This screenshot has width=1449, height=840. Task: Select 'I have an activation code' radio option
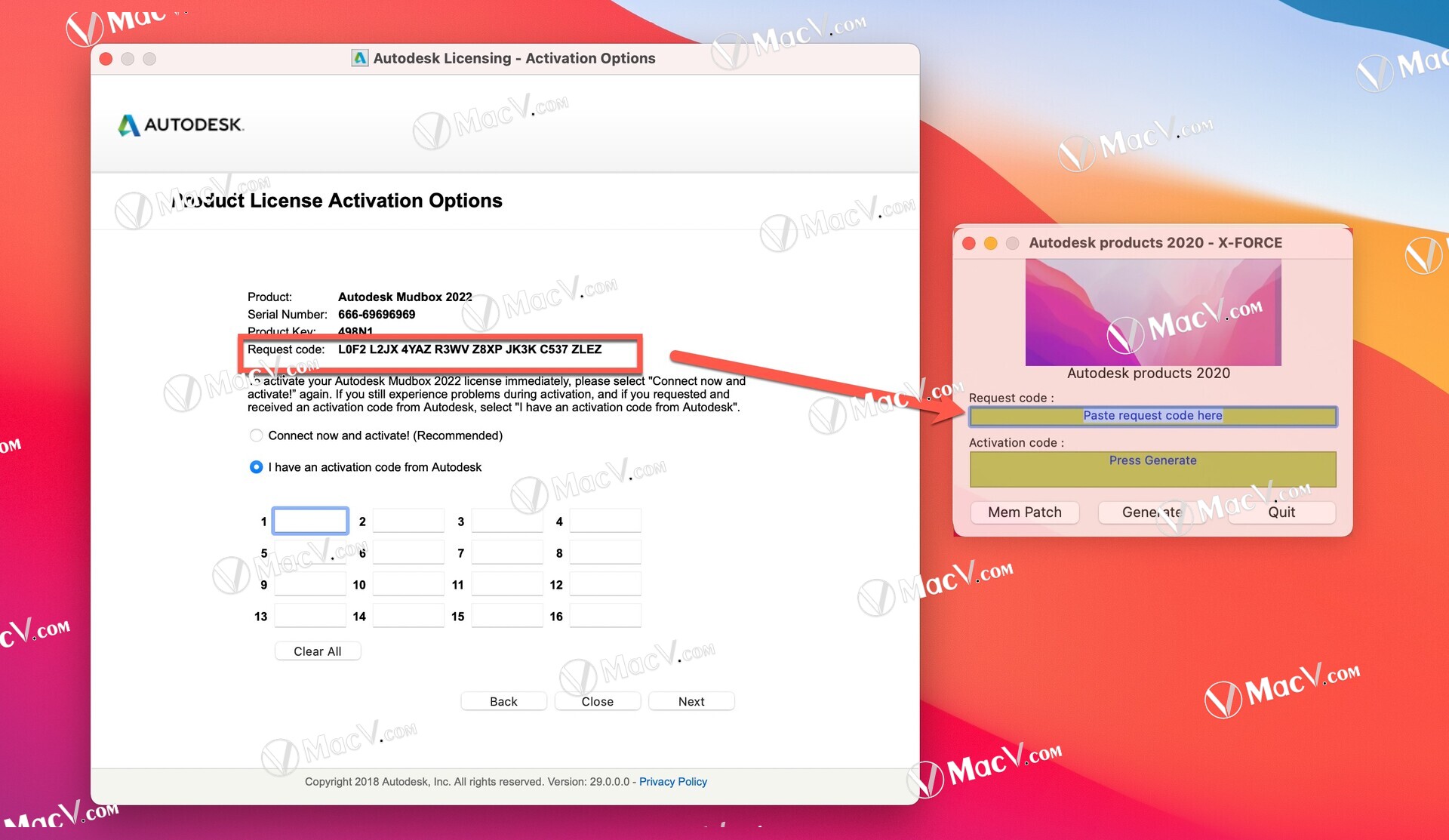(257, 467)
